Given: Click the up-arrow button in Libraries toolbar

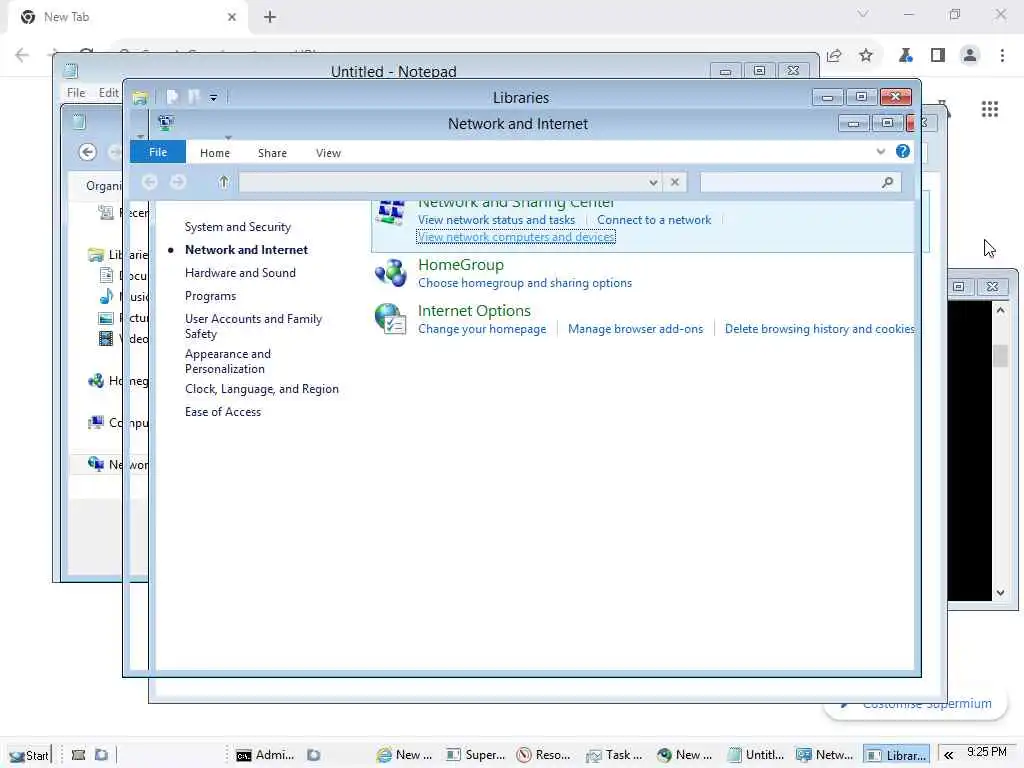Looking at the screenshot, I should coord(223,182).
